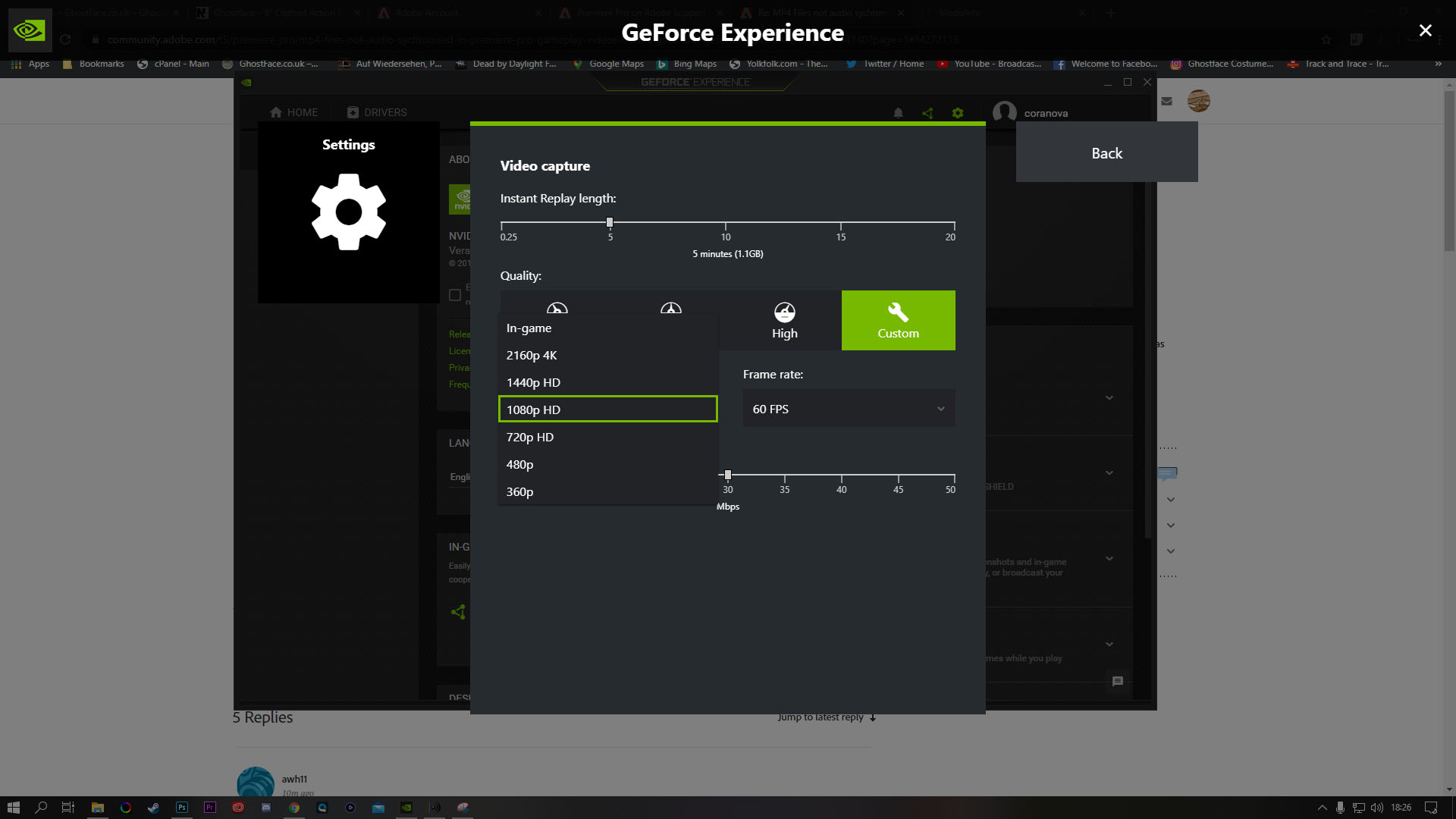Image resolution: width=1456 pixels, height=819 pixels.
Task: Open the Frame rate dropdown showing 60 FPS
Action: 849,409
